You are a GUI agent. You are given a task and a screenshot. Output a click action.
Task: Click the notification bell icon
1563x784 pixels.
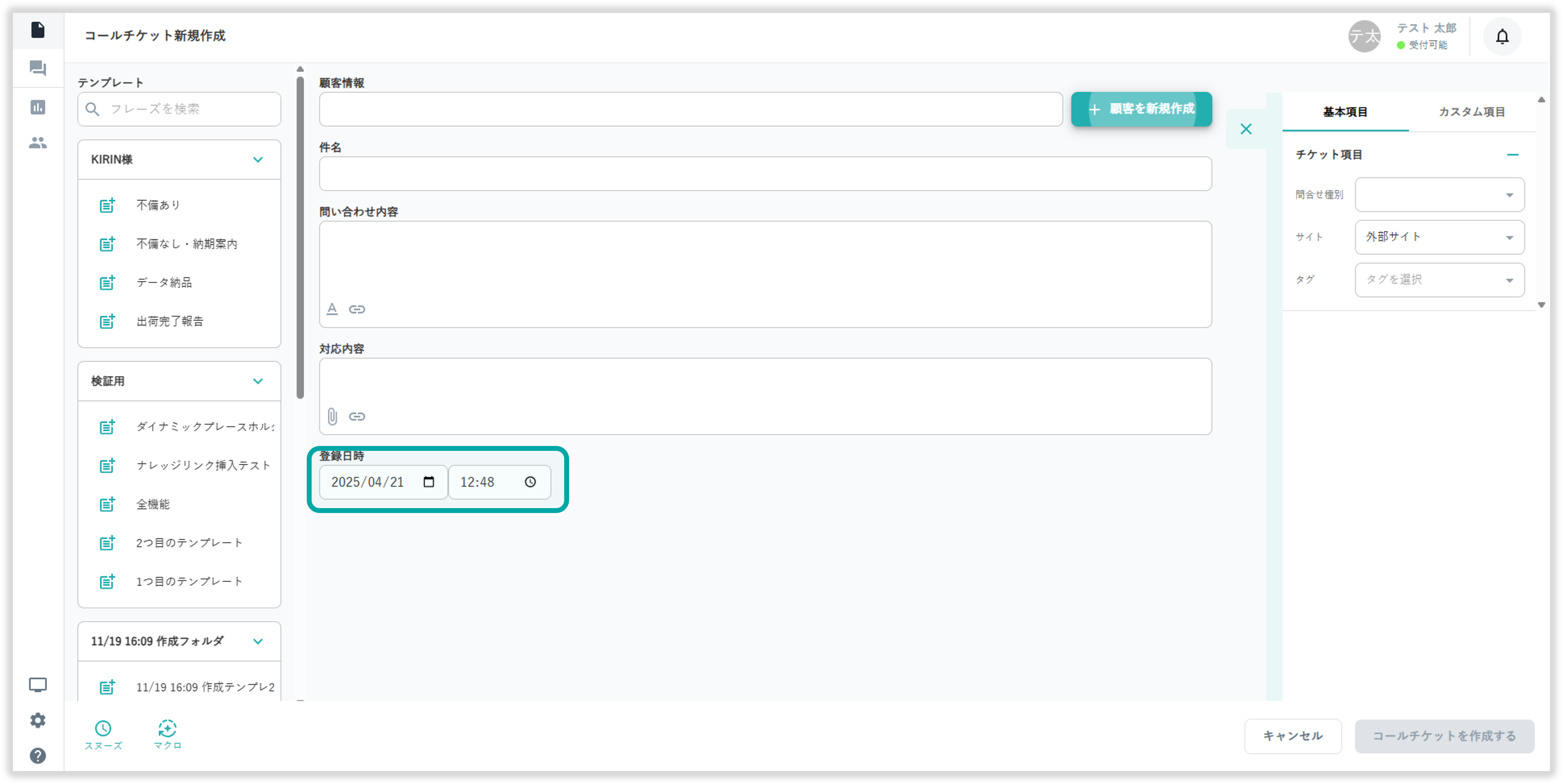tap(1502, 37)
